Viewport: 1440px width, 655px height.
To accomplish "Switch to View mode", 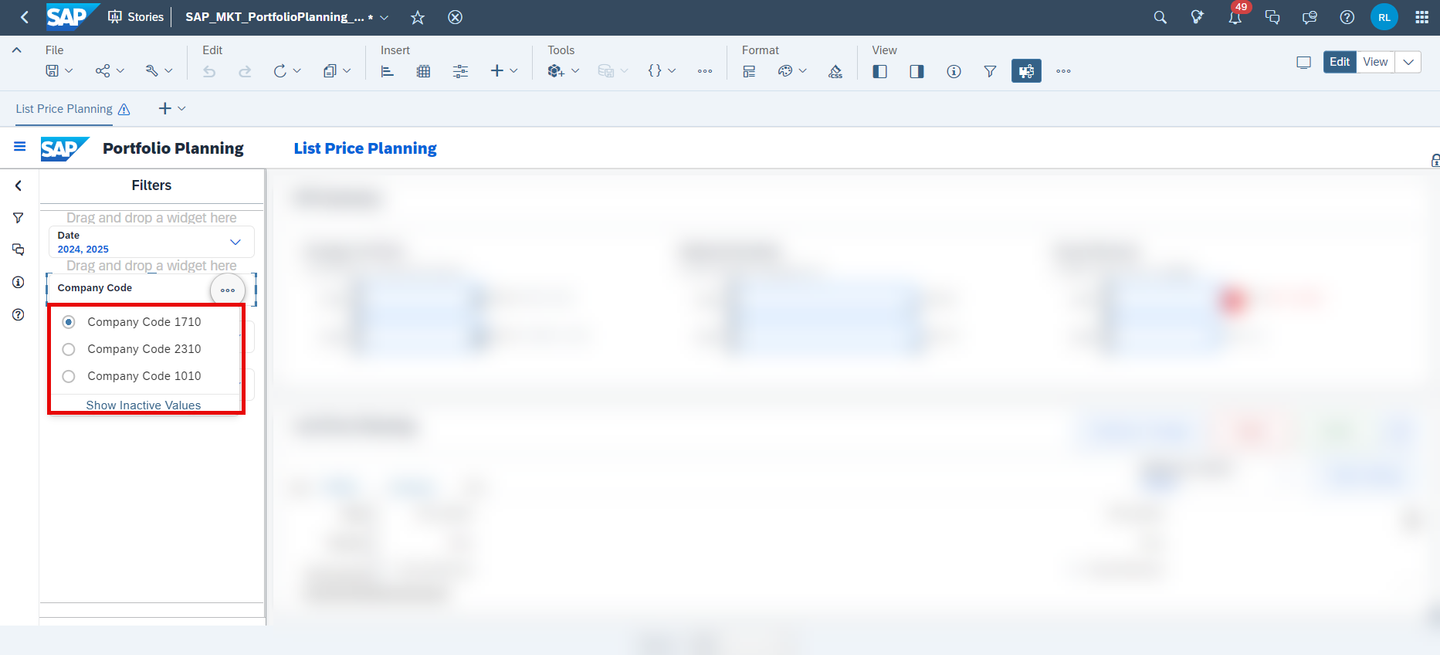I will pos(1375,62).
